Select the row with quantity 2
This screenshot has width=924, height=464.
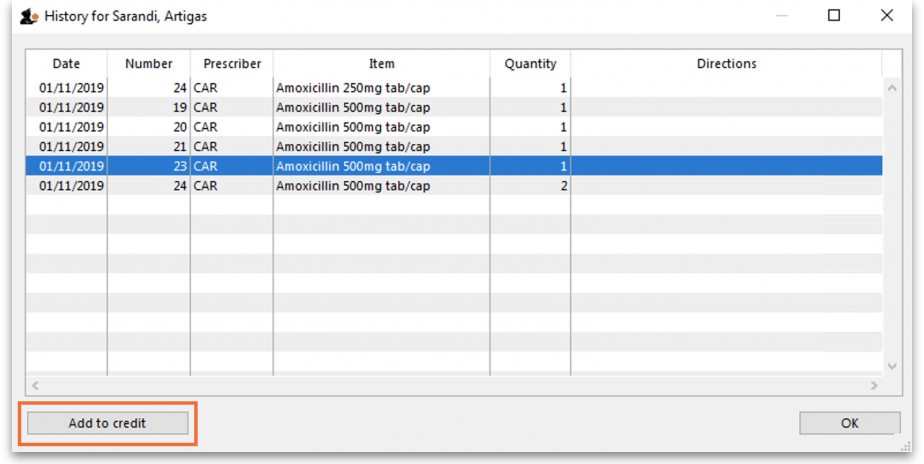click(x=352, y=186)
